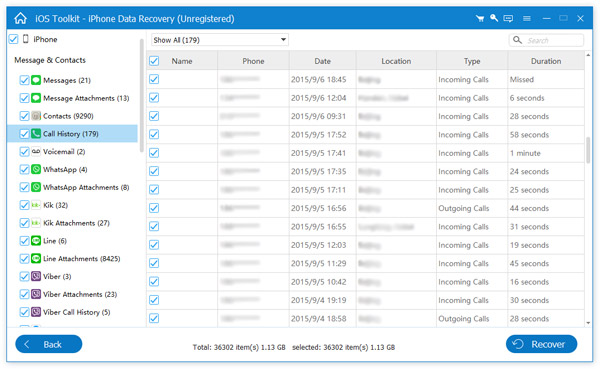Click the Viber Call History icon
Screen dimensions: 600x369
pos(36,312)
